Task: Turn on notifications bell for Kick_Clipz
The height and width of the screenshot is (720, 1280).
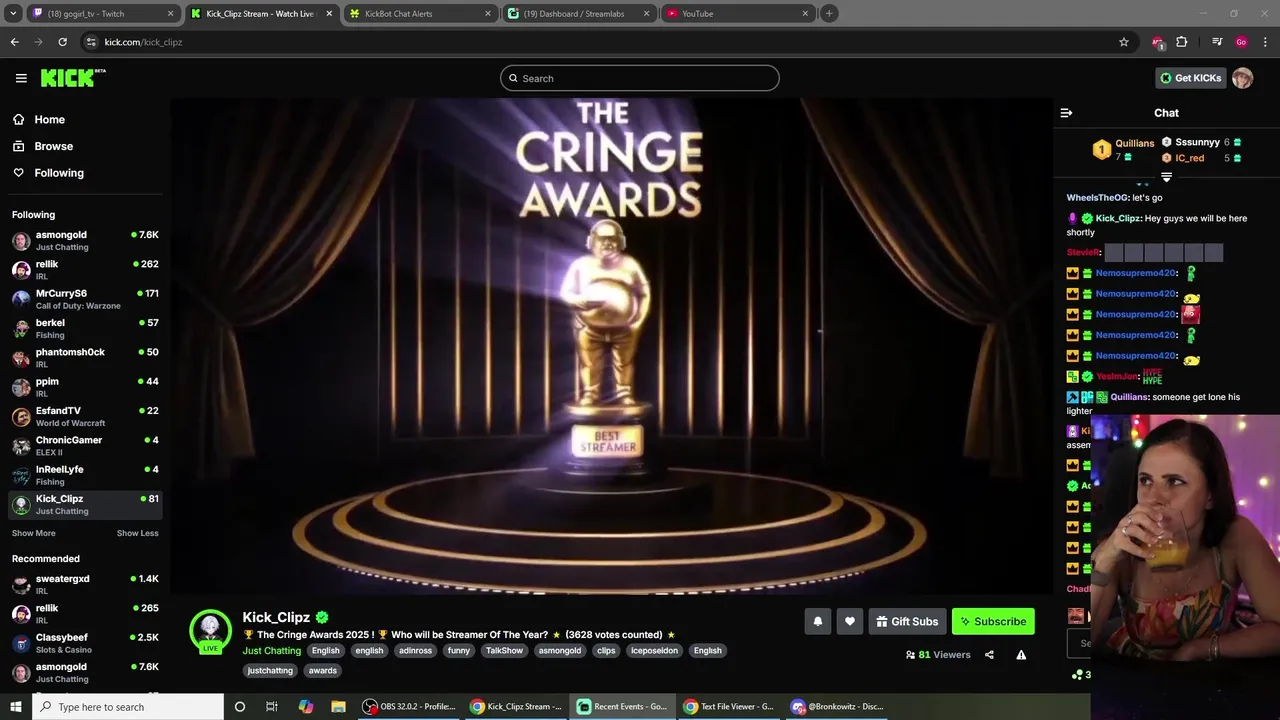Action: point(817,621)
